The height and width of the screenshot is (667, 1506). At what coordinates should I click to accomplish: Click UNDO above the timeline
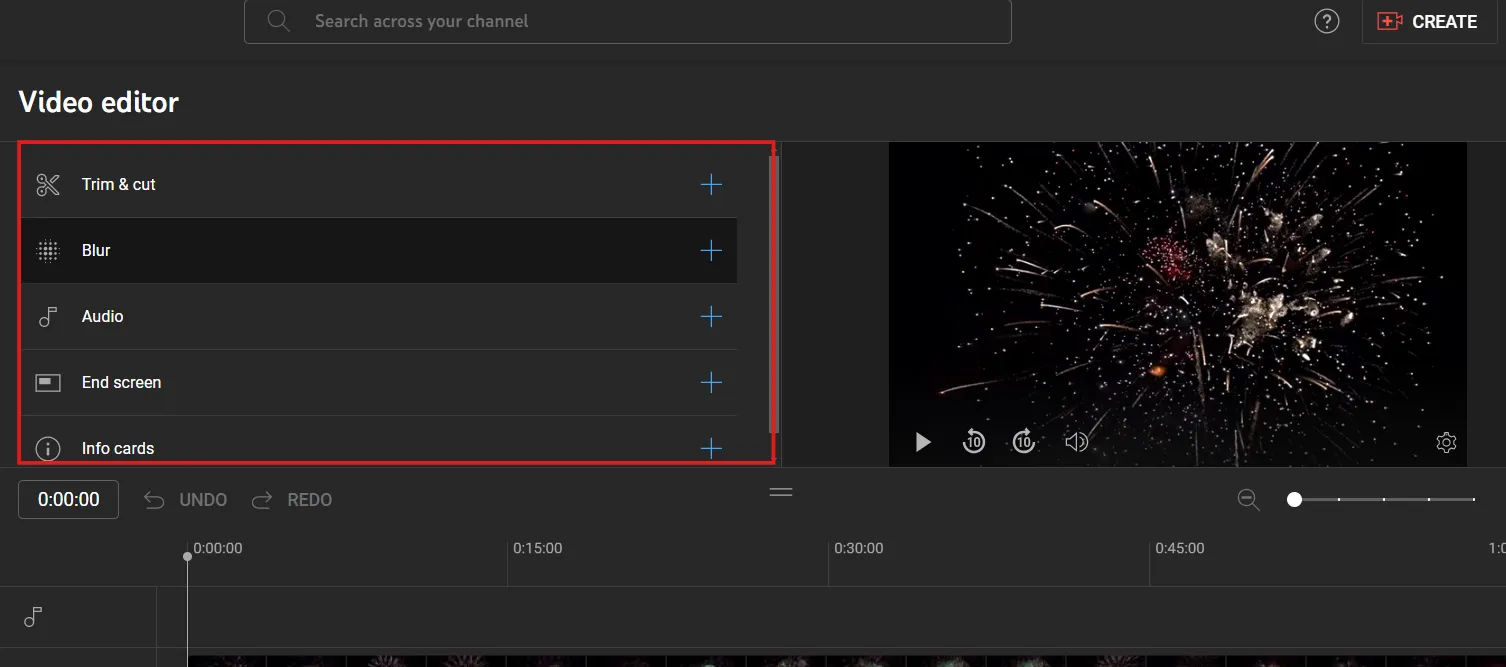coord(202,499)
